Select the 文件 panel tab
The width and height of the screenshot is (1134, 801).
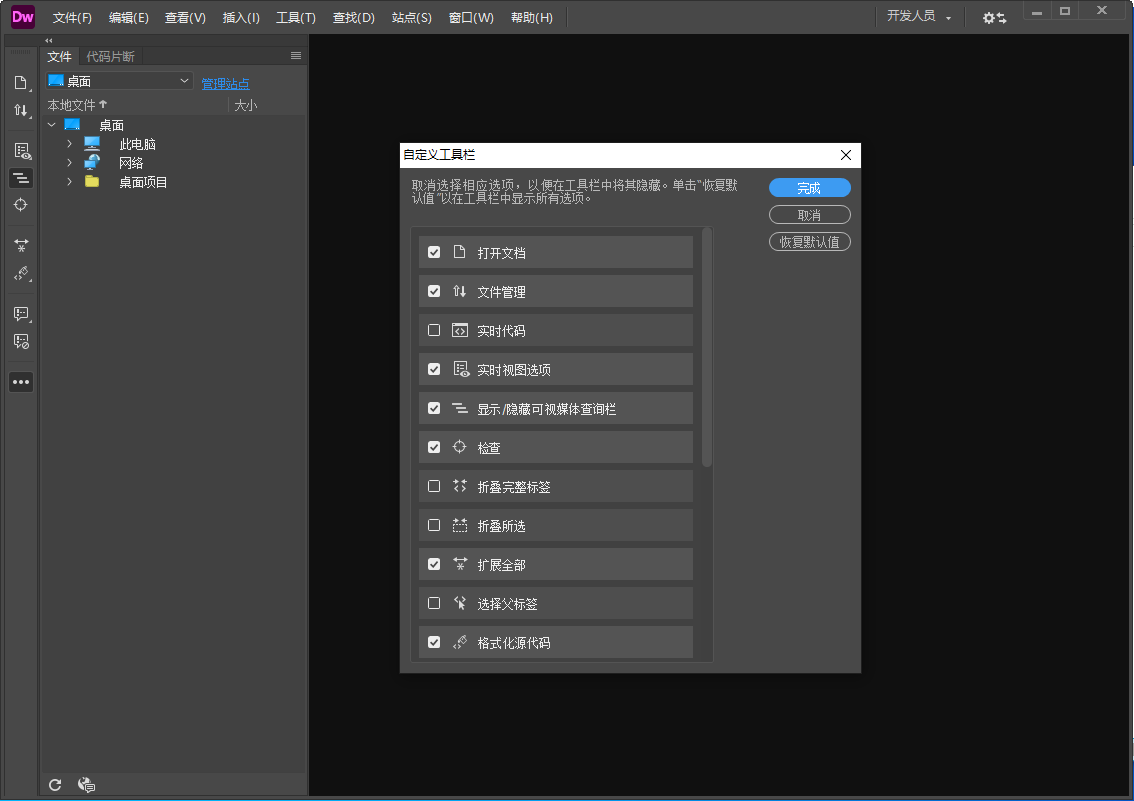[59, 56]
